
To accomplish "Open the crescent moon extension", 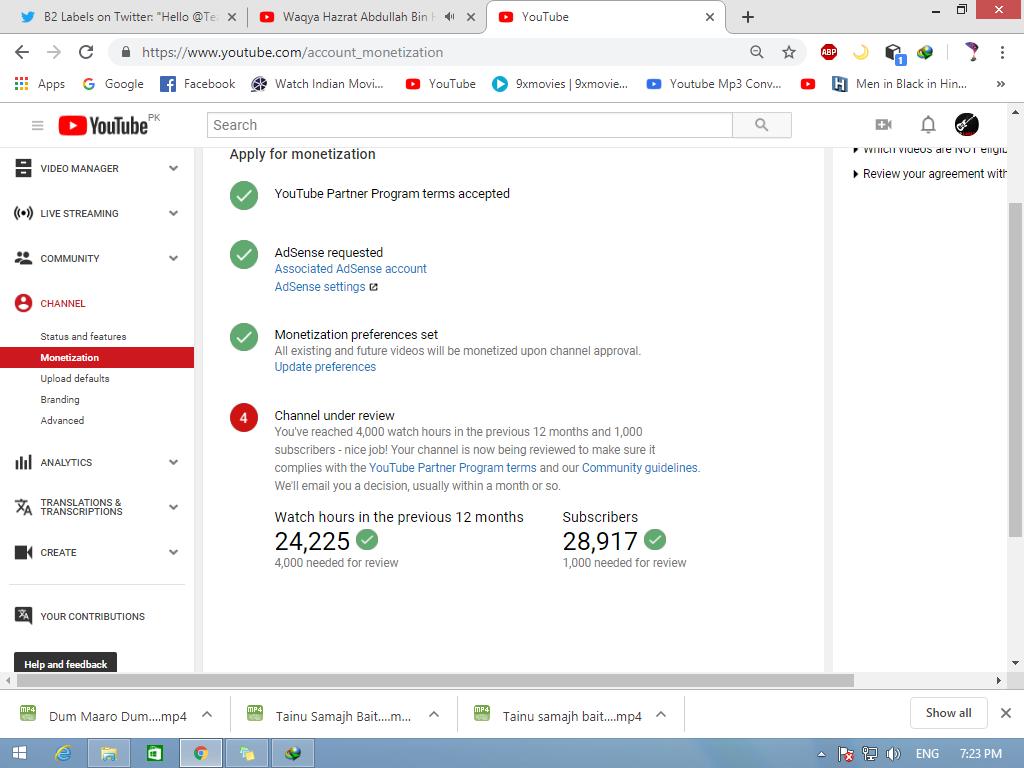I will pyautogui.click(x=861, y=52).
